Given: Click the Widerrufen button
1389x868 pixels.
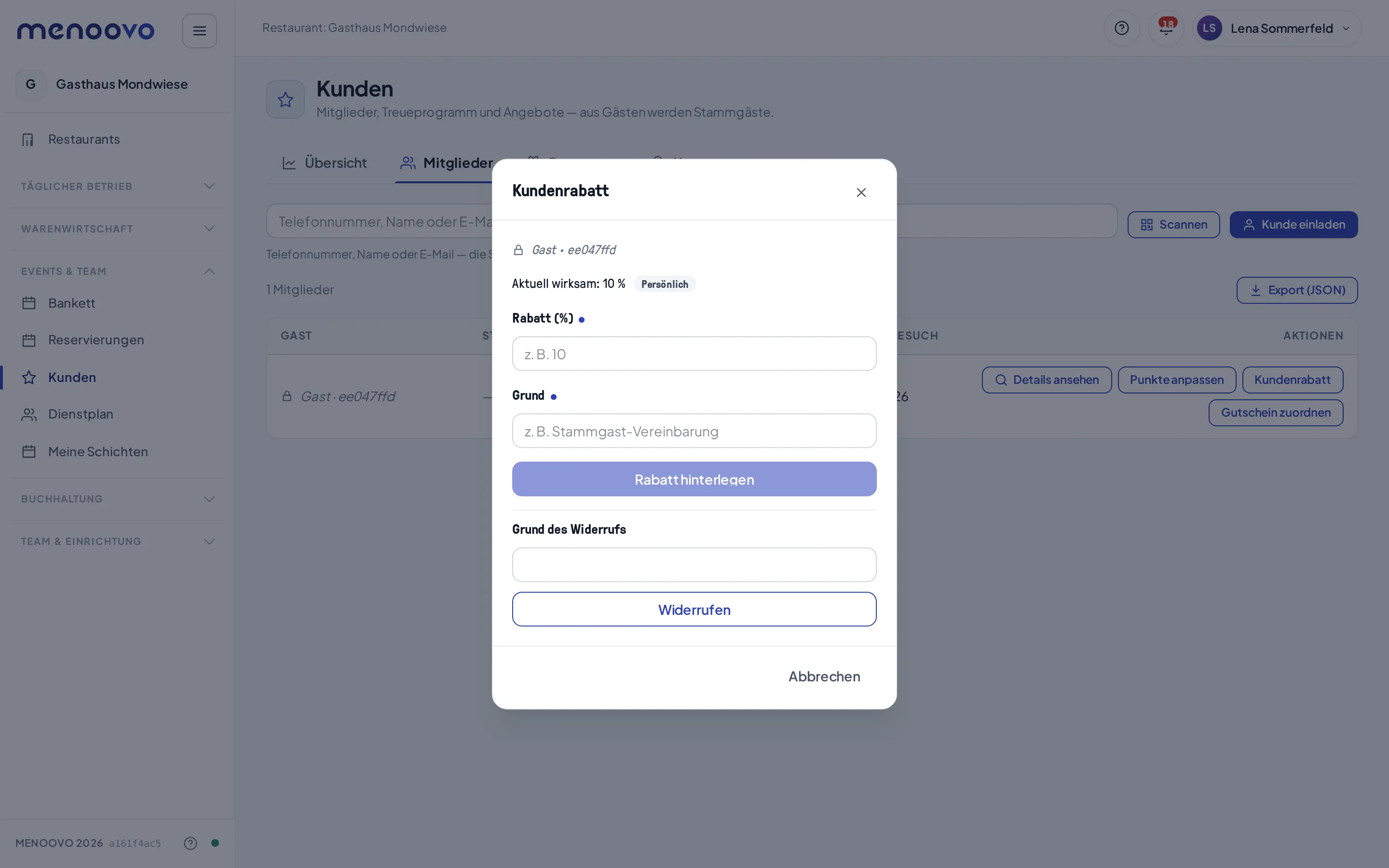Looking at the screenshot, I should [x=694, y=610].
